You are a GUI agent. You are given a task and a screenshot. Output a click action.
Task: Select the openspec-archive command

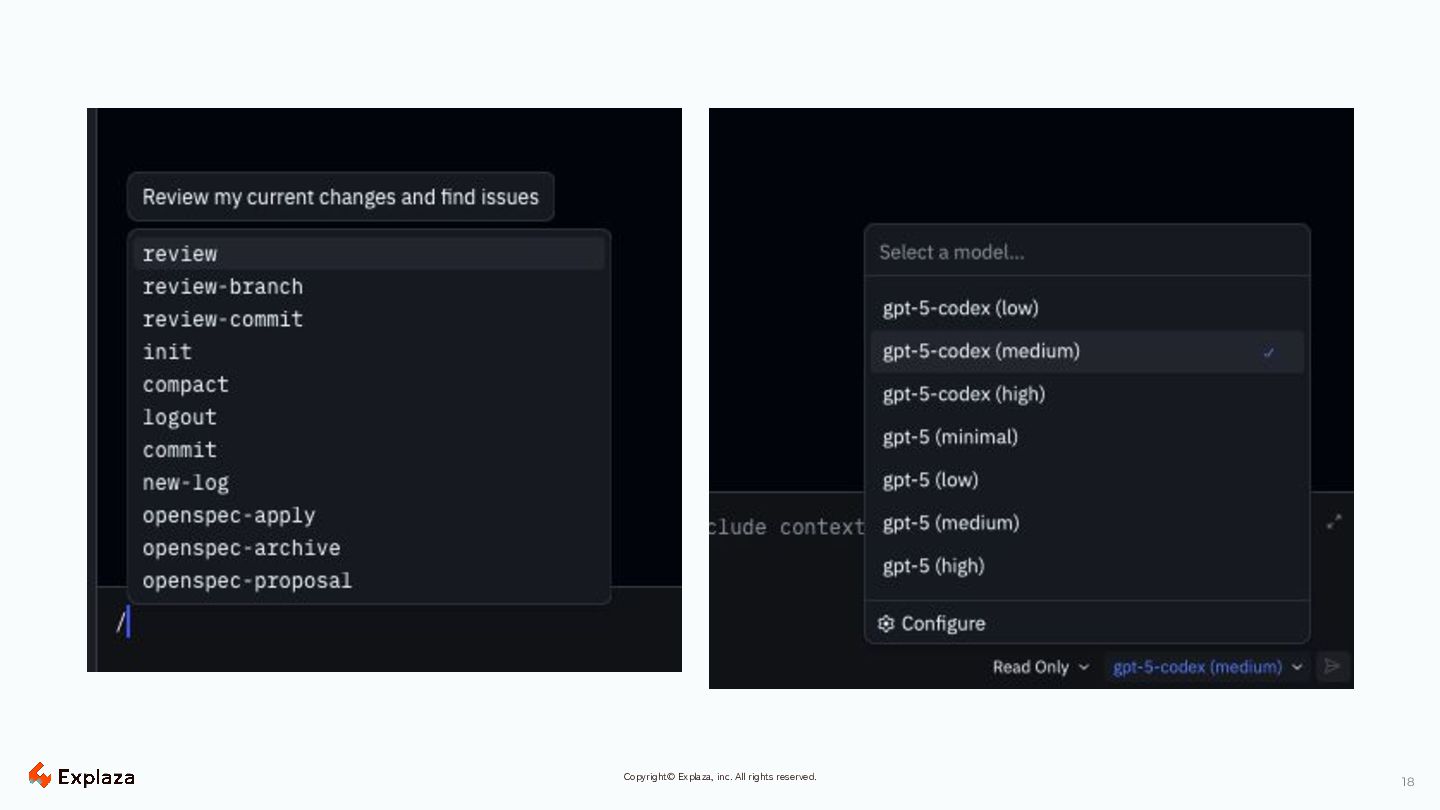(x=369, y=548)
